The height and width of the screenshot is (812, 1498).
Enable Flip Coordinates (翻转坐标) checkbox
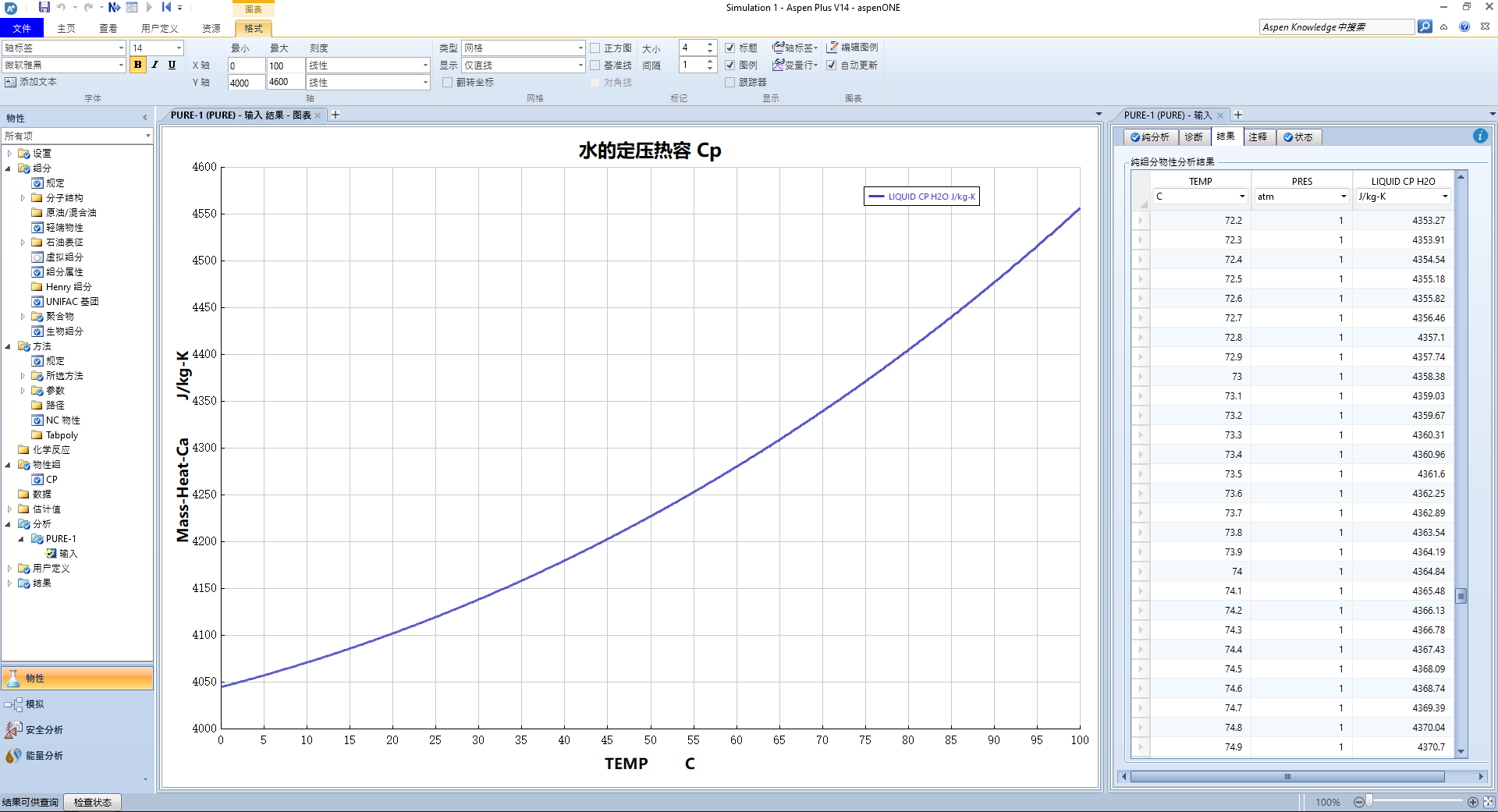click(x=448, y=82)
